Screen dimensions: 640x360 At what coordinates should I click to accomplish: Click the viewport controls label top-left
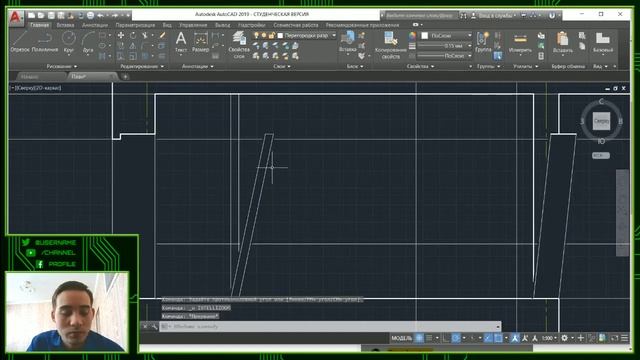click(36, 88)
